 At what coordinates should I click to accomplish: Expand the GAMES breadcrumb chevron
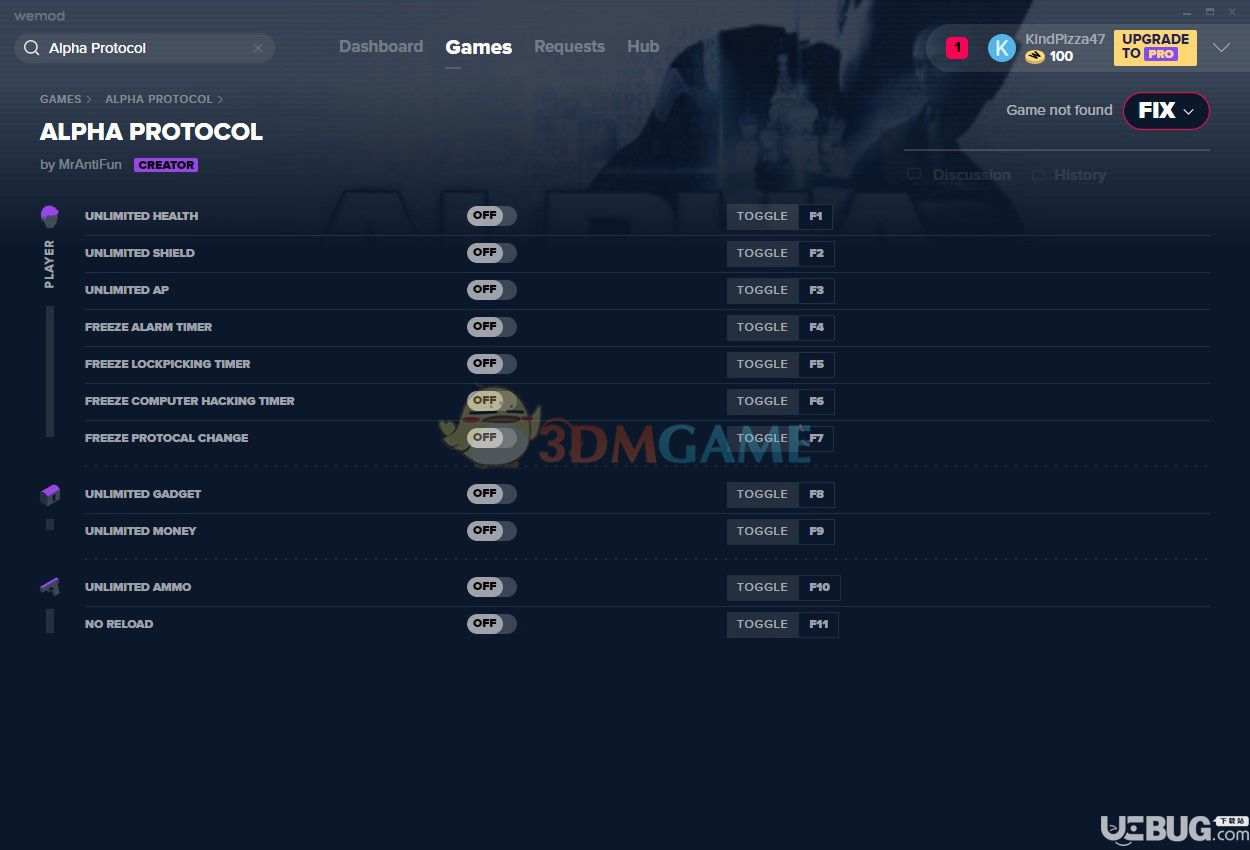[x=89, y=100]
